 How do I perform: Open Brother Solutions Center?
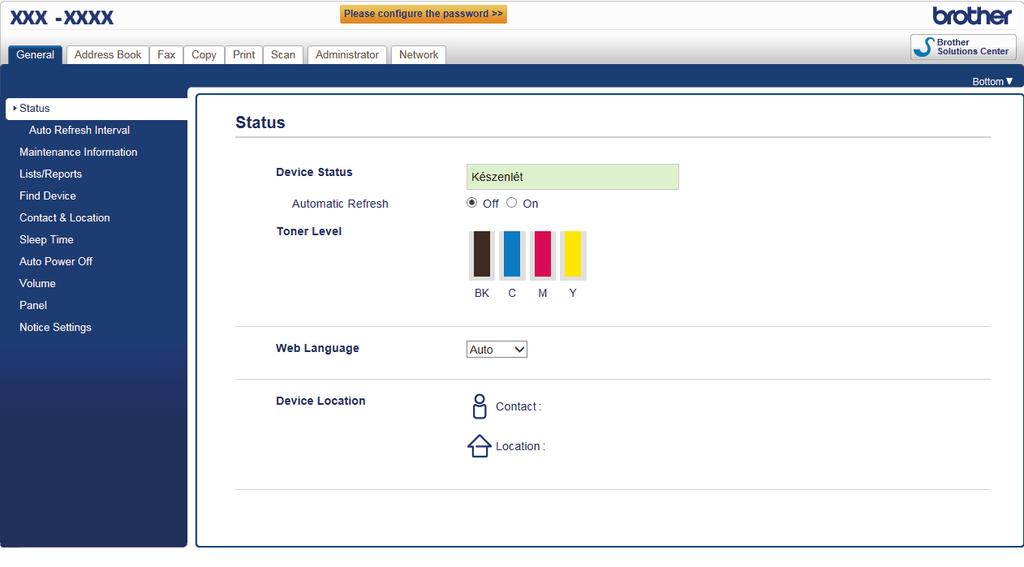[x=963, y=47]
